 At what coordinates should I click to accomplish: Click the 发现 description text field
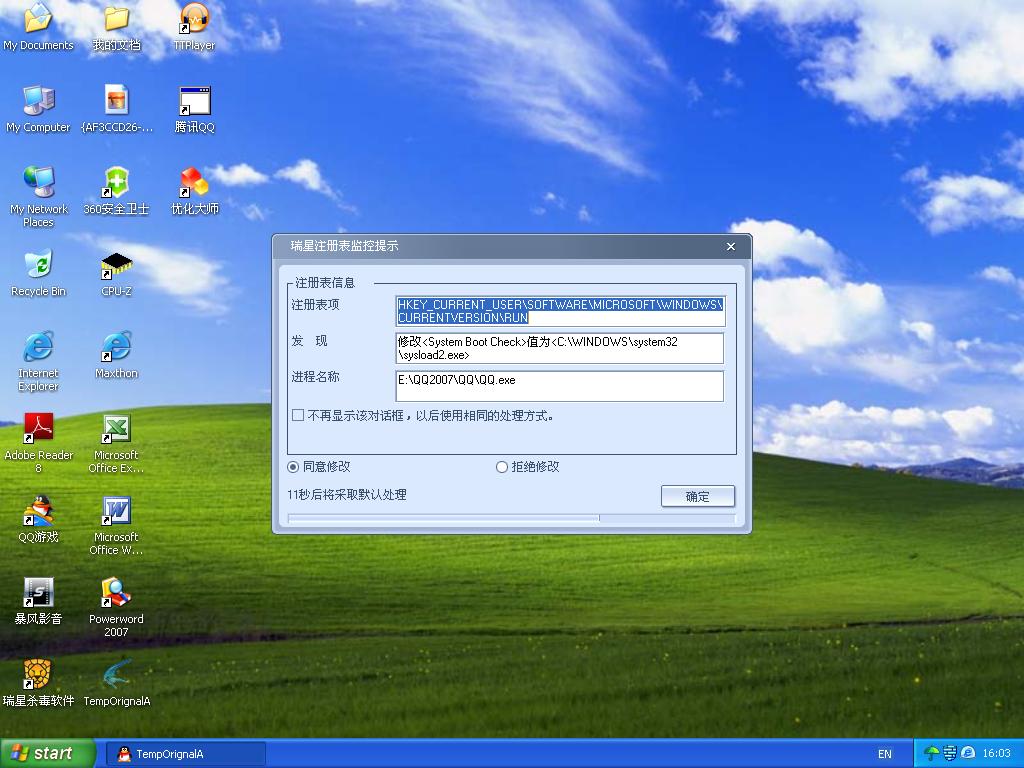coord(560,348)
